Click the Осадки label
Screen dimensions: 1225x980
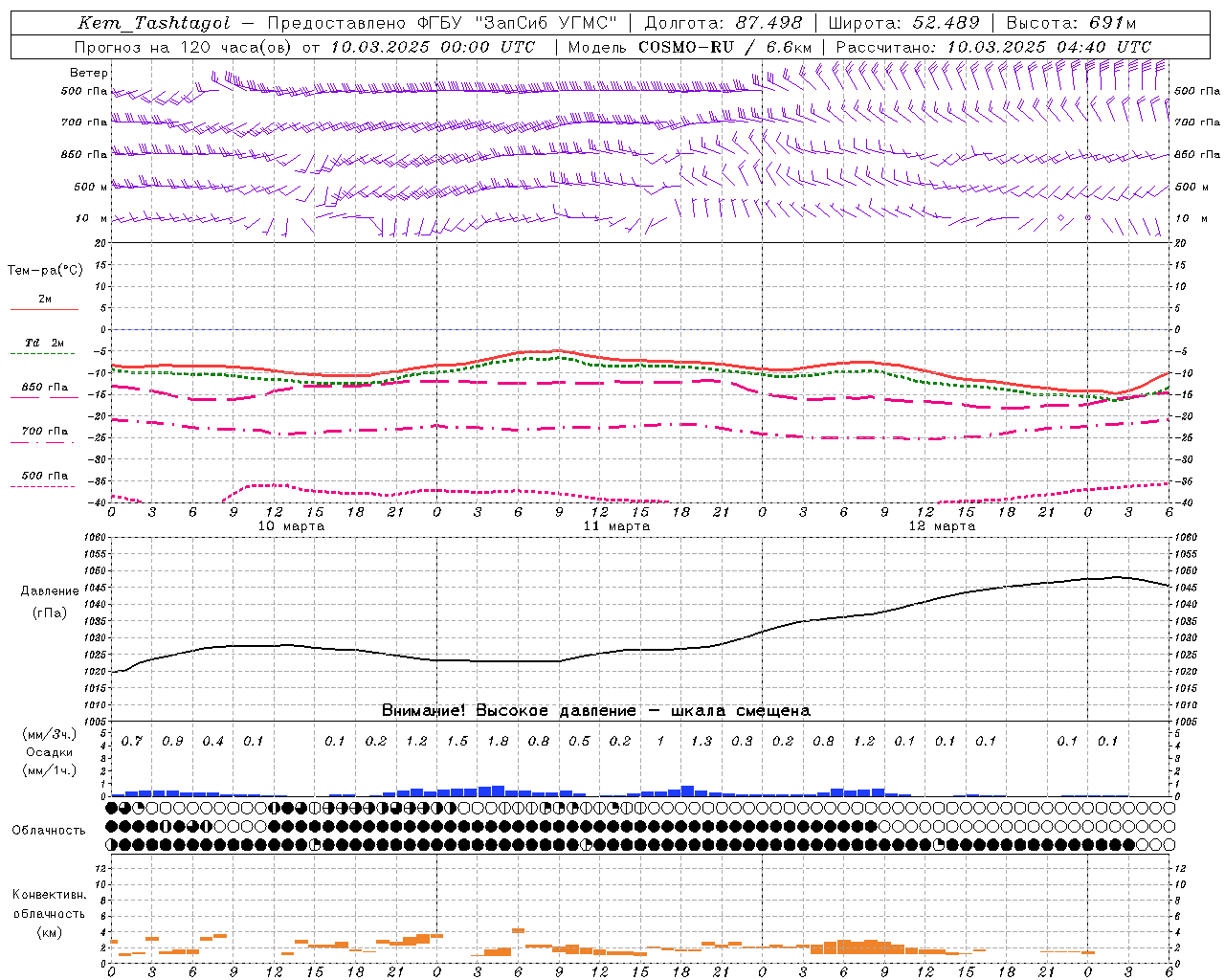click(50, 752)
